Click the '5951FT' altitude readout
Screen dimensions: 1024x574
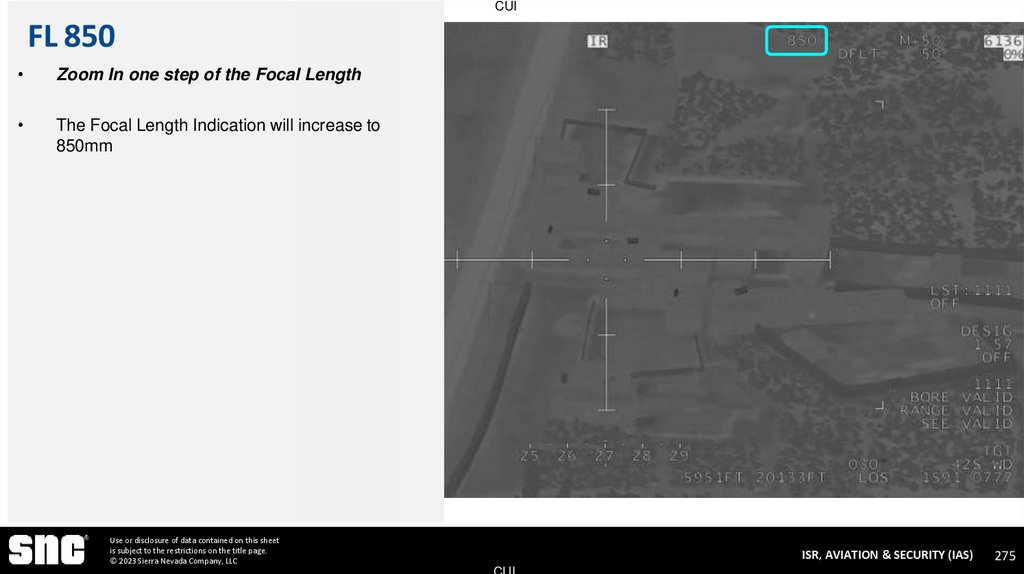click(x=713, y=478)
